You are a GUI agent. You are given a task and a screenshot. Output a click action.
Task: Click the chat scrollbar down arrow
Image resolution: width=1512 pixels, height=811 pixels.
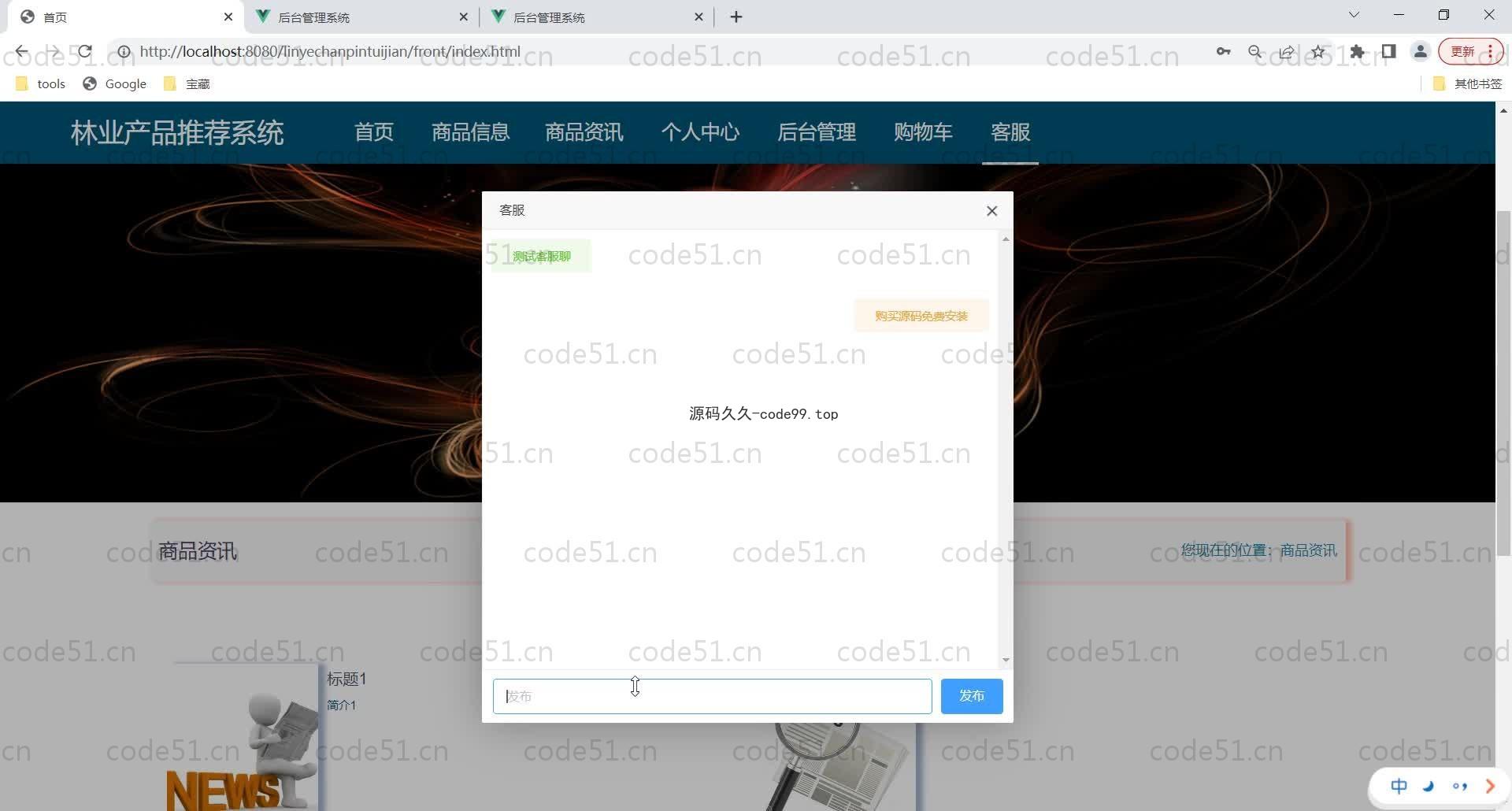click(x=1006, y=660)
